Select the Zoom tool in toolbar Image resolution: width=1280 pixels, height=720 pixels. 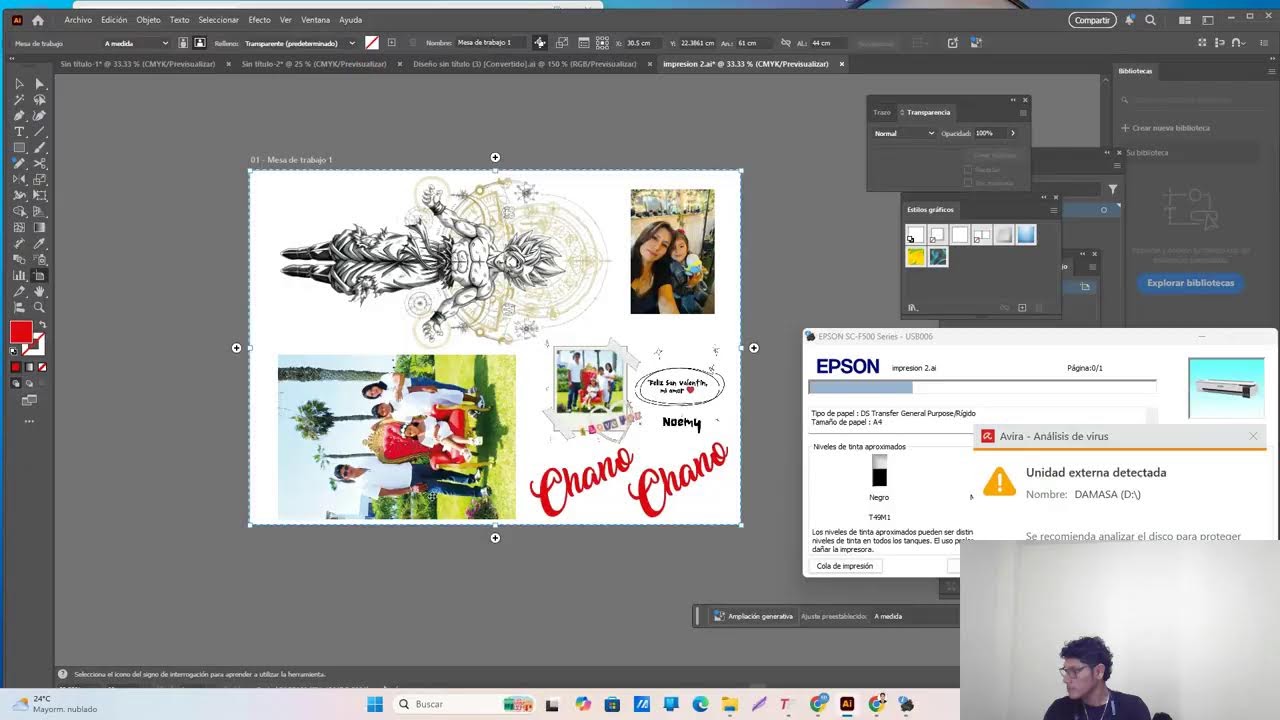point(40,307)
